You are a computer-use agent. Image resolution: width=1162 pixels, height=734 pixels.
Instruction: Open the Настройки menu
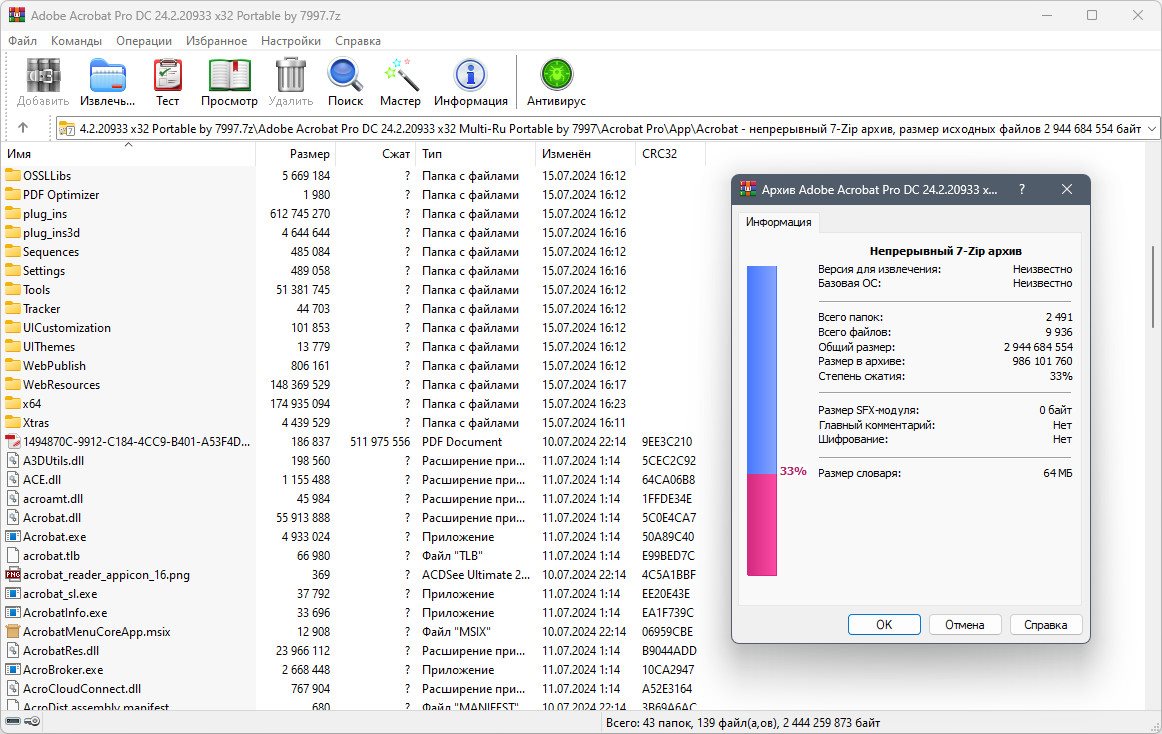click(x=290, y=41)
